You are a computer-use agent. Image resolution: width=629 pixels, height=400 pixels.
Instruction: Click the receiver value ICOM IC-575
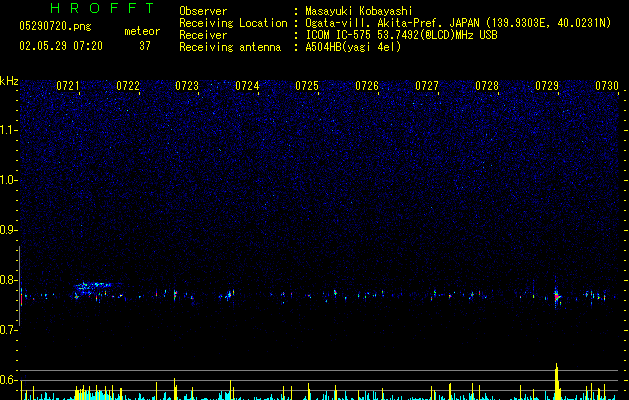[338, 35]
